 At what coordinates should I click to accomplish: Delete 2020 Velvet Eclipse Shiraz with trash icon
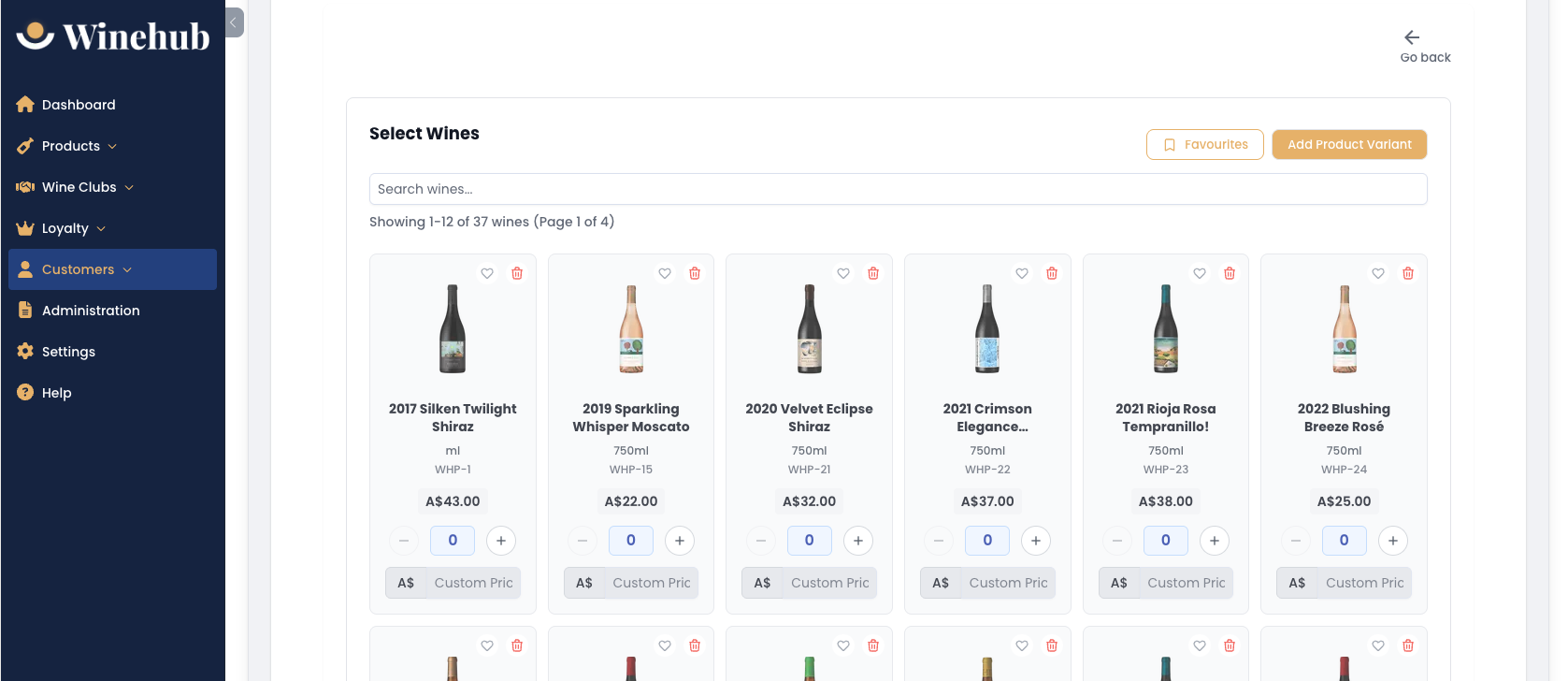[x=873, y=273]
